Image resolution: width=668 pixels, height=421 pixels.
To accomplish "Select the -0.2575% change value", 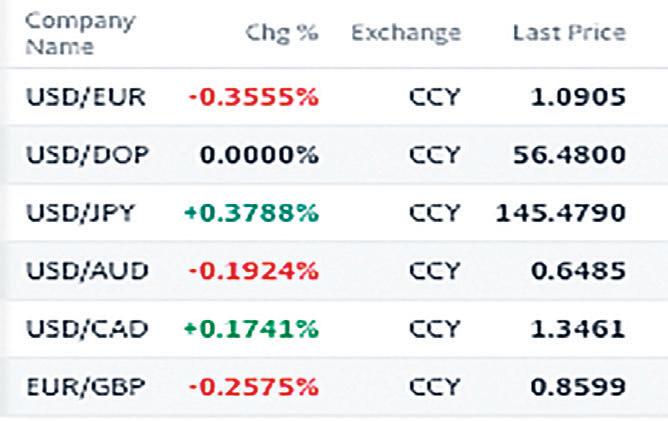I will point(253,386).
